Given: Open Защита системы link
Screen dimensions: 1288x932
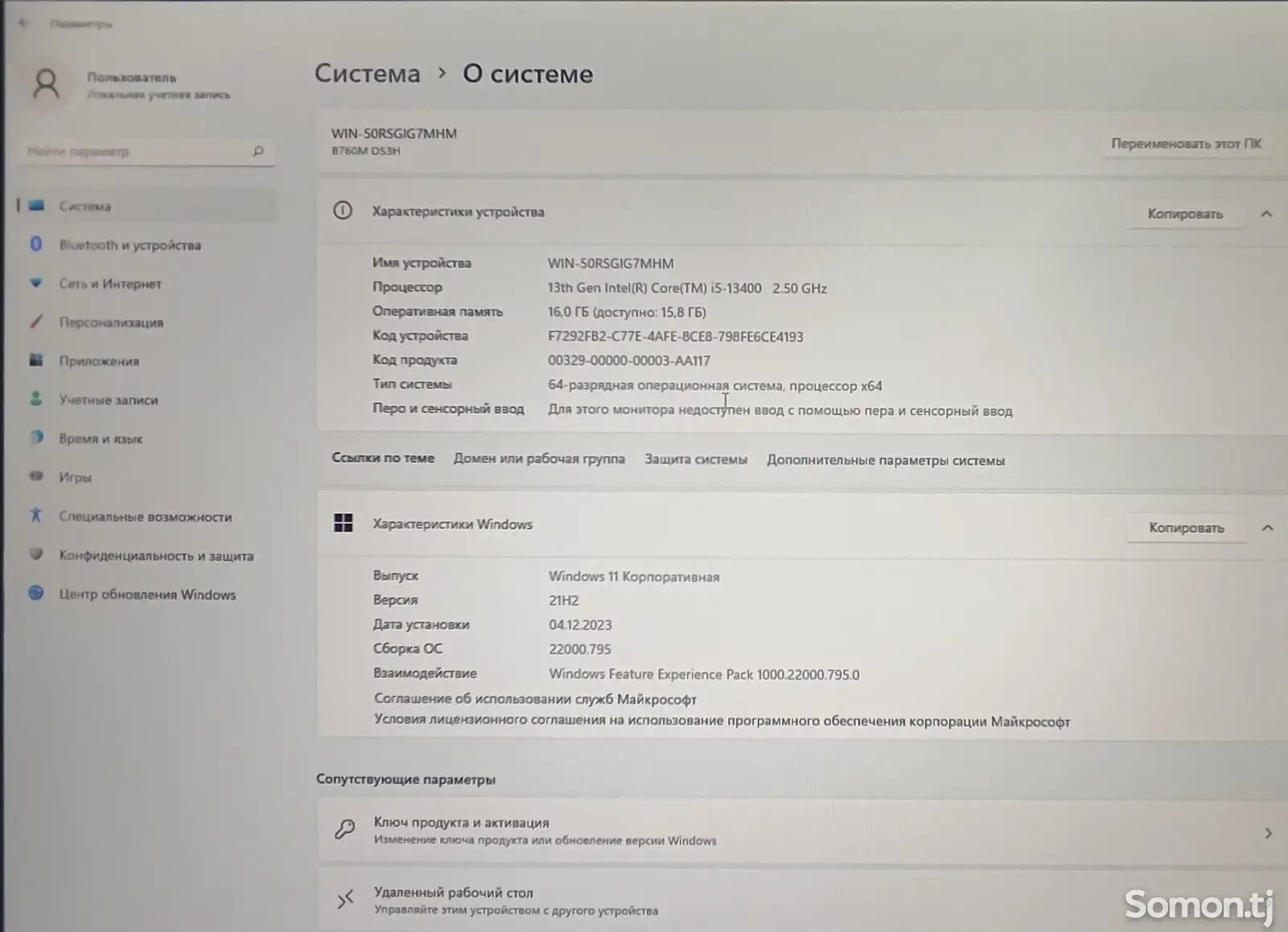Looking at the screenshot, I should click(x=696, y=459).
